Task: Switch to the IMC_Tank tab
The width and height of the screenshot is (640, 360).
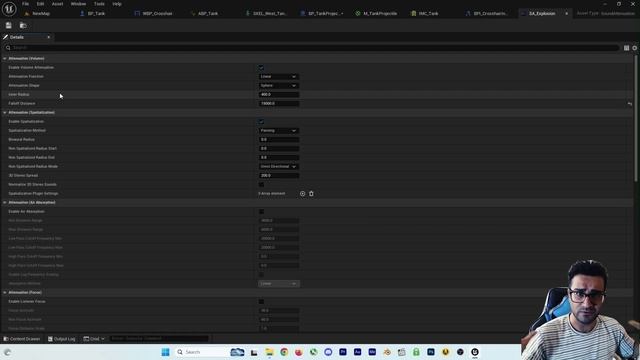Action: coord(428,13)
